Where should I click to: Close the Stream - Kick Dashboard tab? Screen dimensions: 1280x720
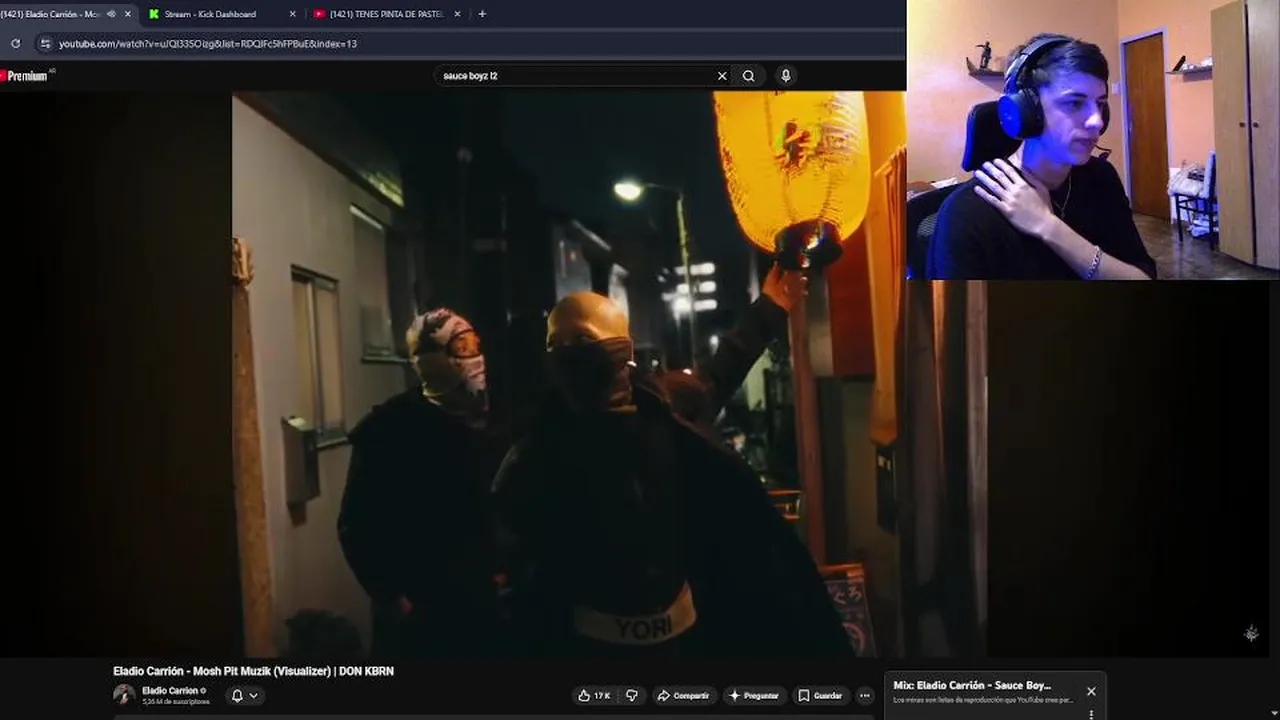(x=292, y=14)
